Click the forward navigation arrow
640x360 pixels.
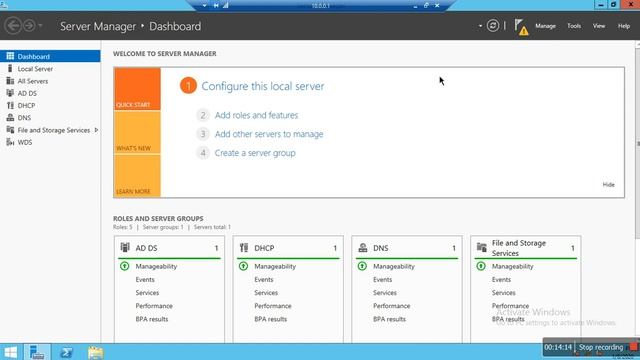click(29, 26)
